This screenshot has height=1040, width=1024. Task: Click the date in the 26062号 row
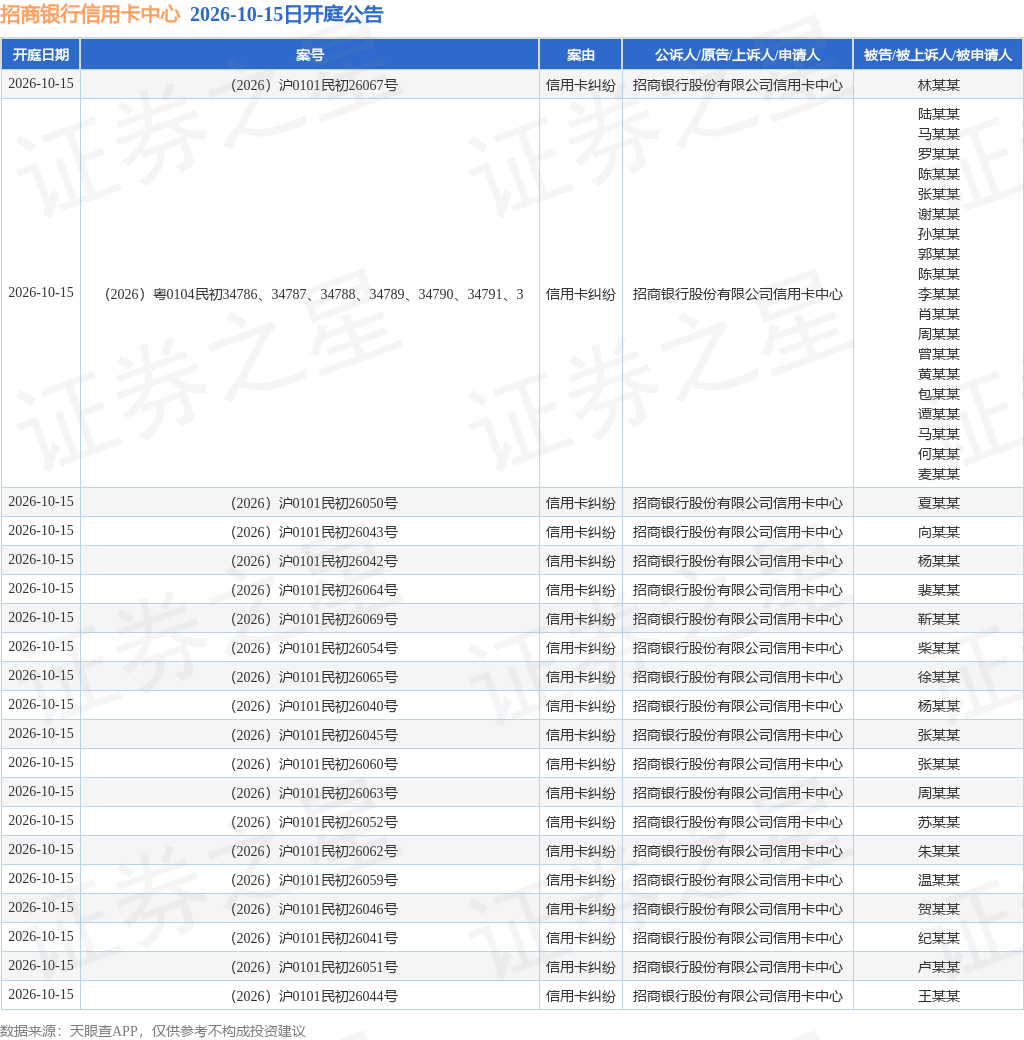point(41,850)
